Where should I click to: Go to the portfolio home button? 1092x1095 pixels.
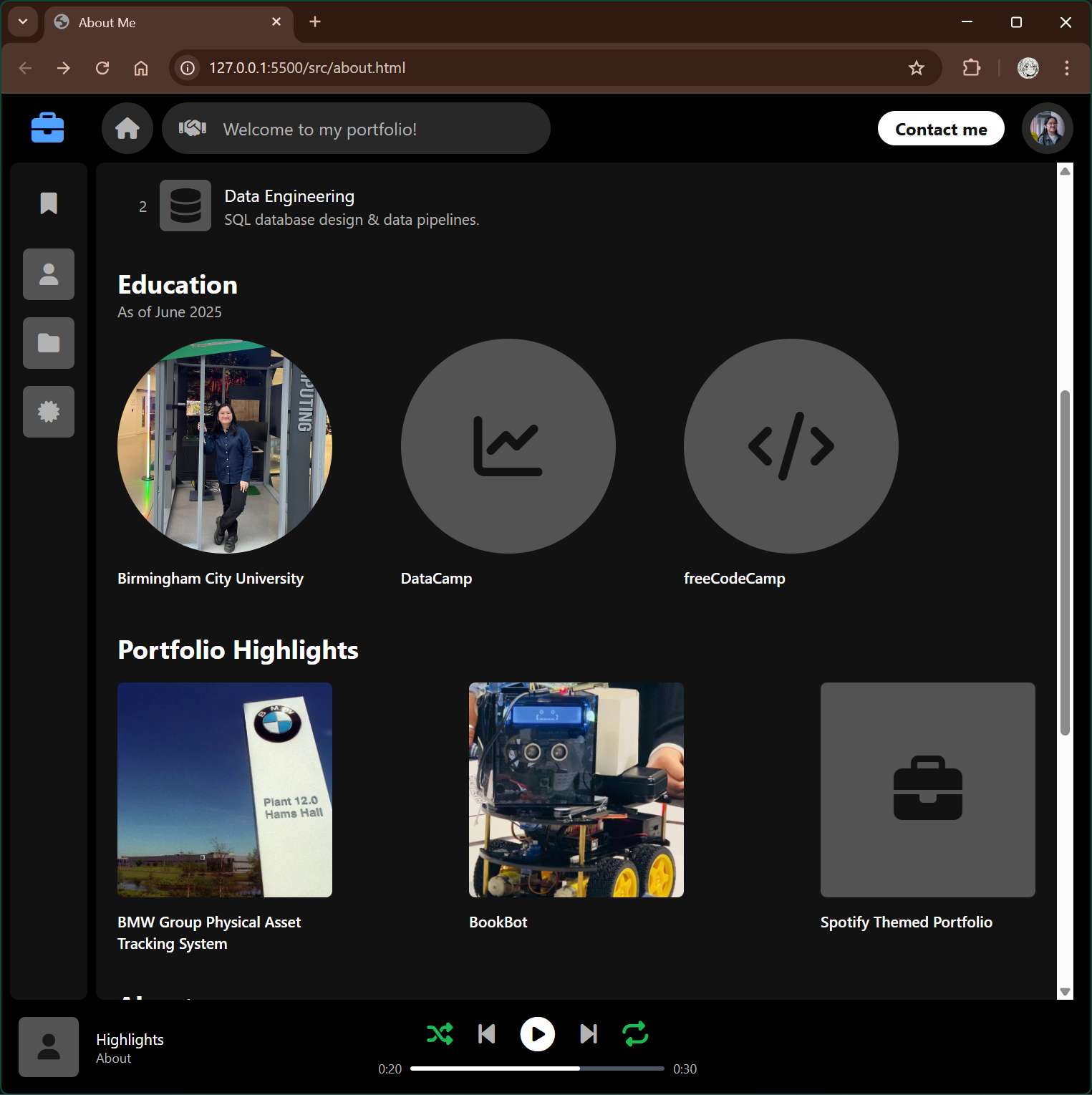127,128
